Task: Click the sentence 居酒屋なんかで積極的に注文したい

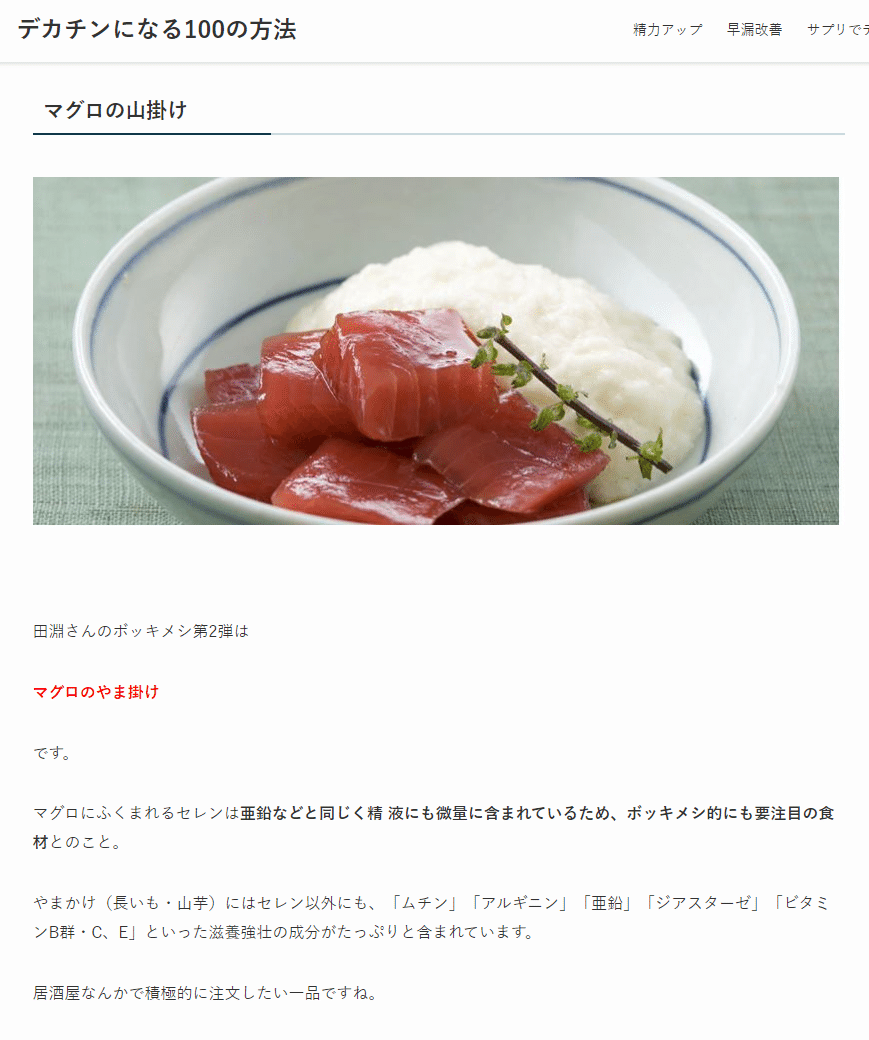Action: pos(168,993)
